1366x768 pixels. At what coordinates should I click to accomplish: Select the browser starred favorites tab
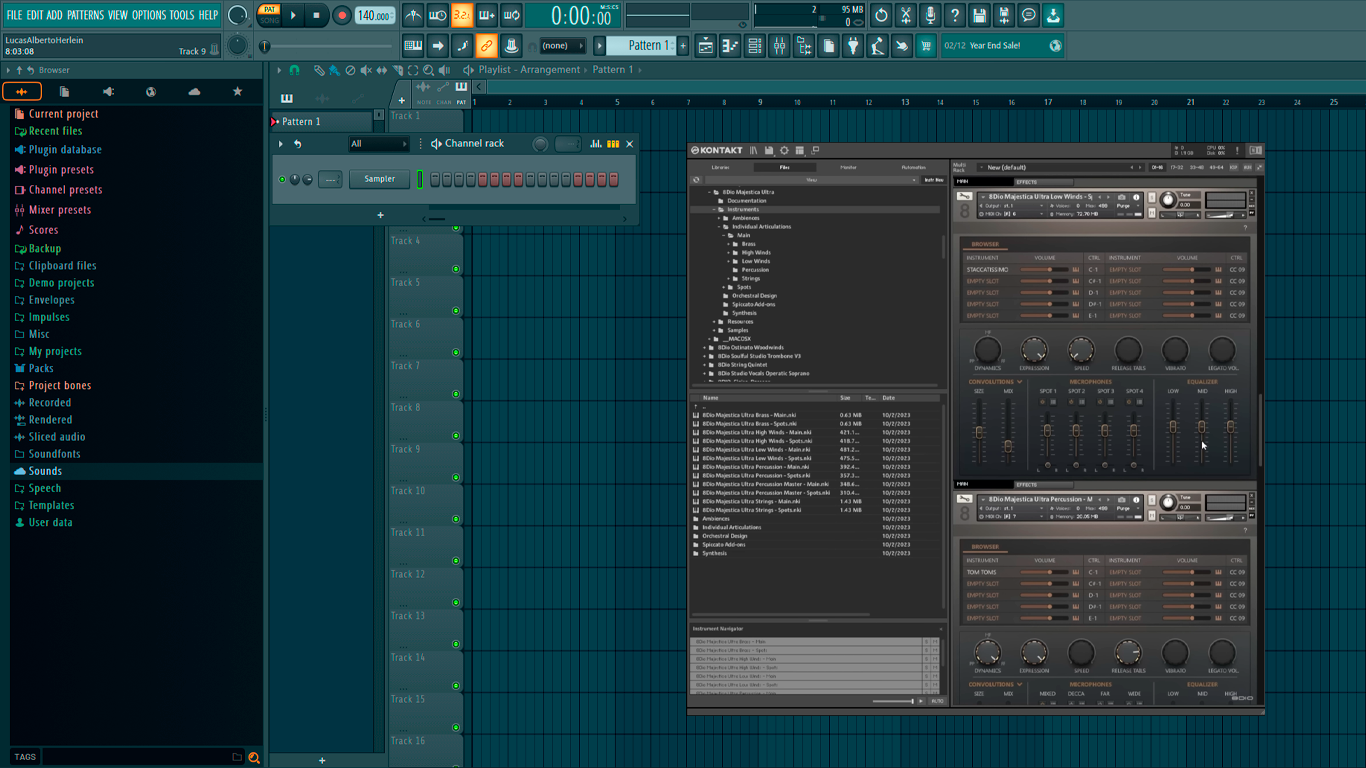pyautogui.click(x=237, y=92)
